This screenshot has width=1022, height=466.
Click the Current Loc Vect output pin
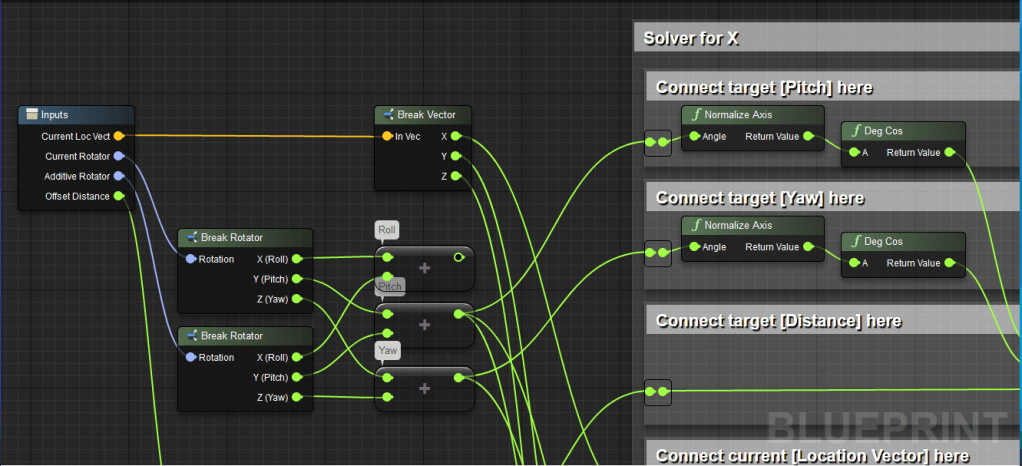pos(118,136)
